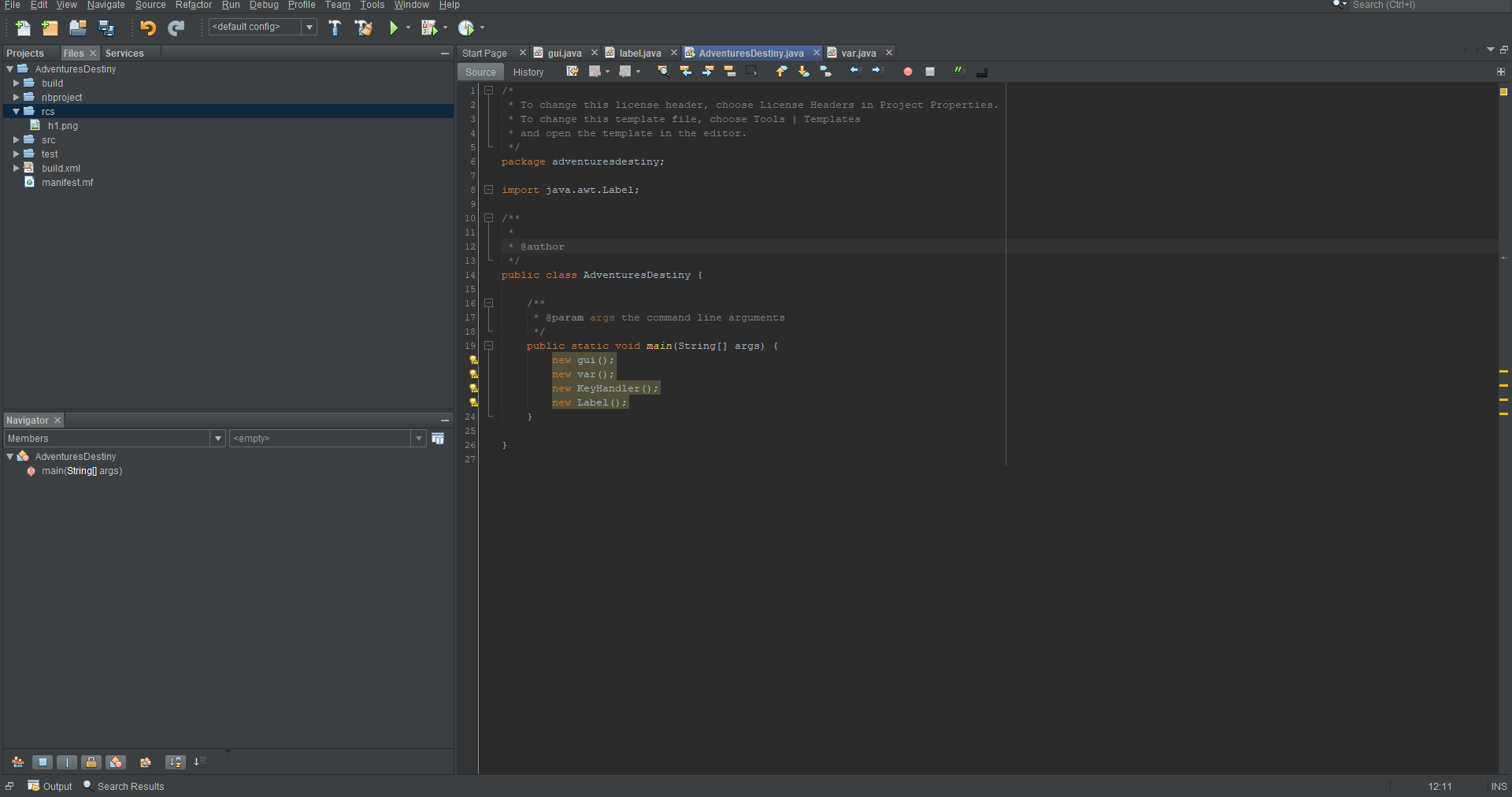
Task: Click the Find Next Occurrence arrow icon
Action: click(708, 71)
